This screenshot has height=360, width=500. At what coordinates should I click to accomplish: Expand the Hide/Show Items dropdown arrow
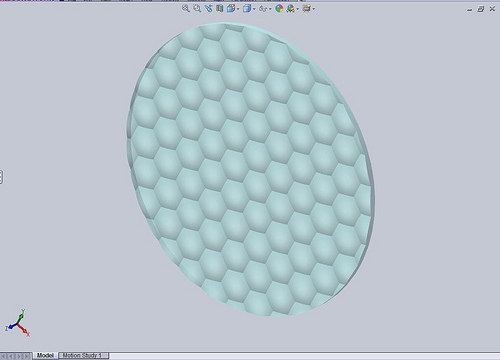click(270, 9)
